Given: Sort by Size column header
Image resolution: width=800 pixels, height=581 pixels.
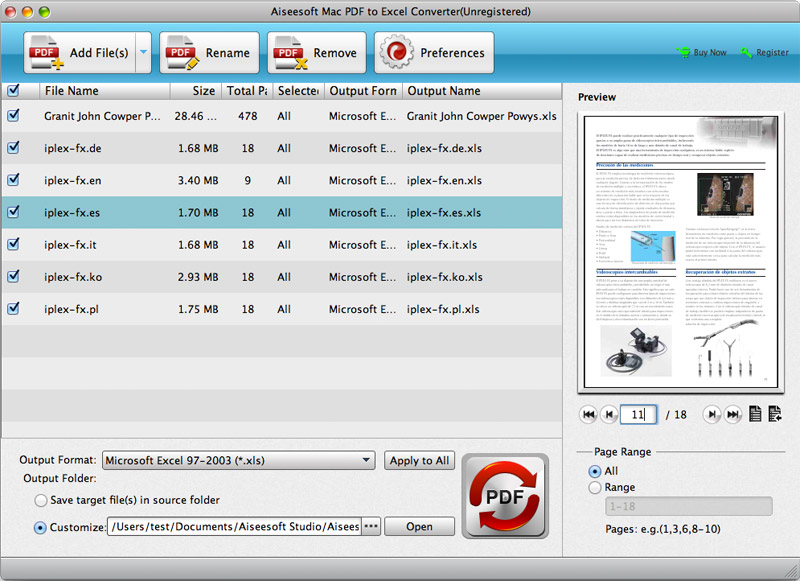Looking at the screenshot, I should tap(196, 91).
